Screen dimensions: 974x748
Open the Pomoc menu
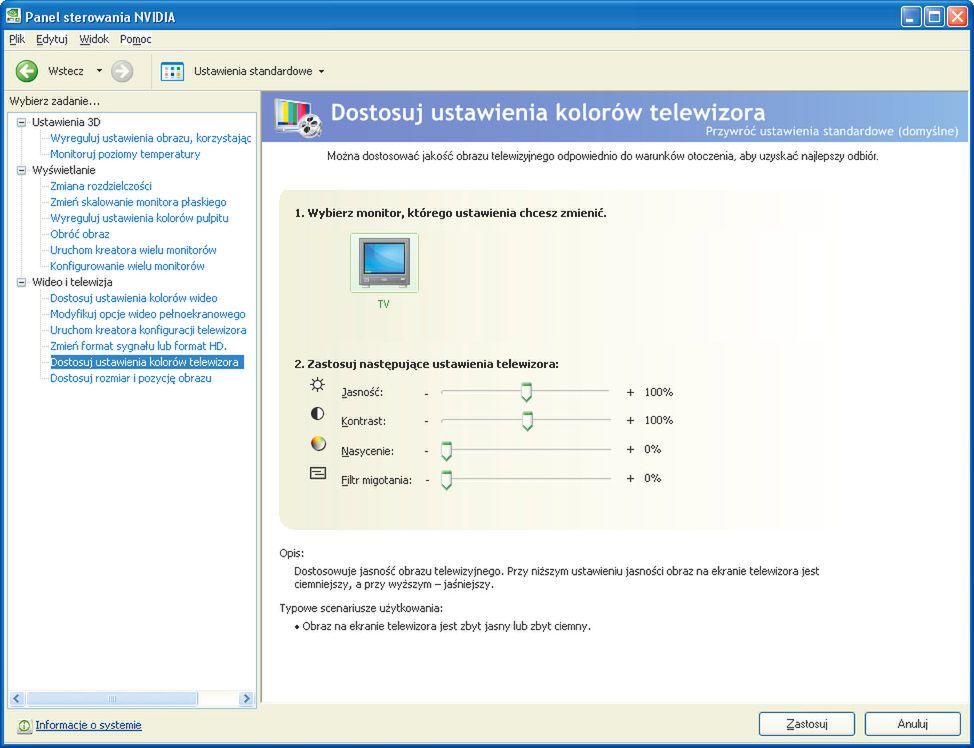pos(135,39)
